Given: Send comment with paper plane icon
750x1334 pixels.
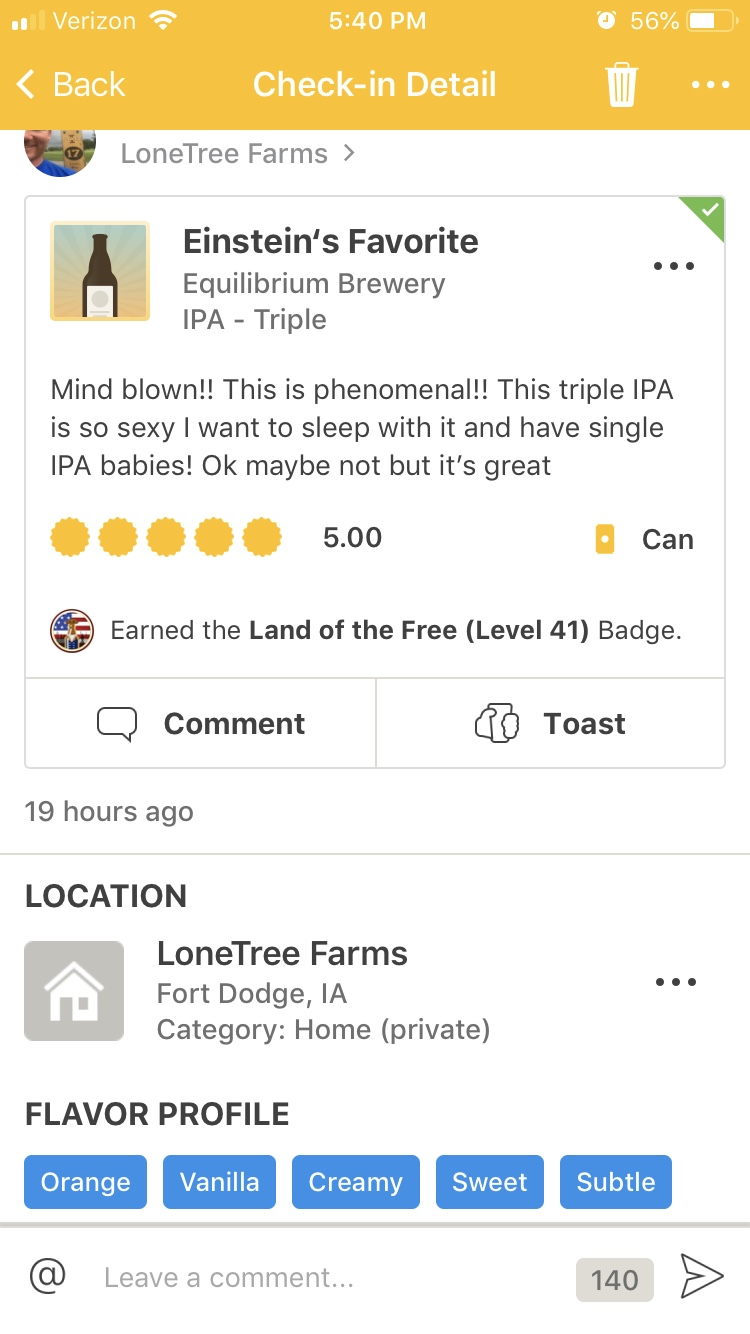Looking at the screenshot, I should (x=701, y=1276).
